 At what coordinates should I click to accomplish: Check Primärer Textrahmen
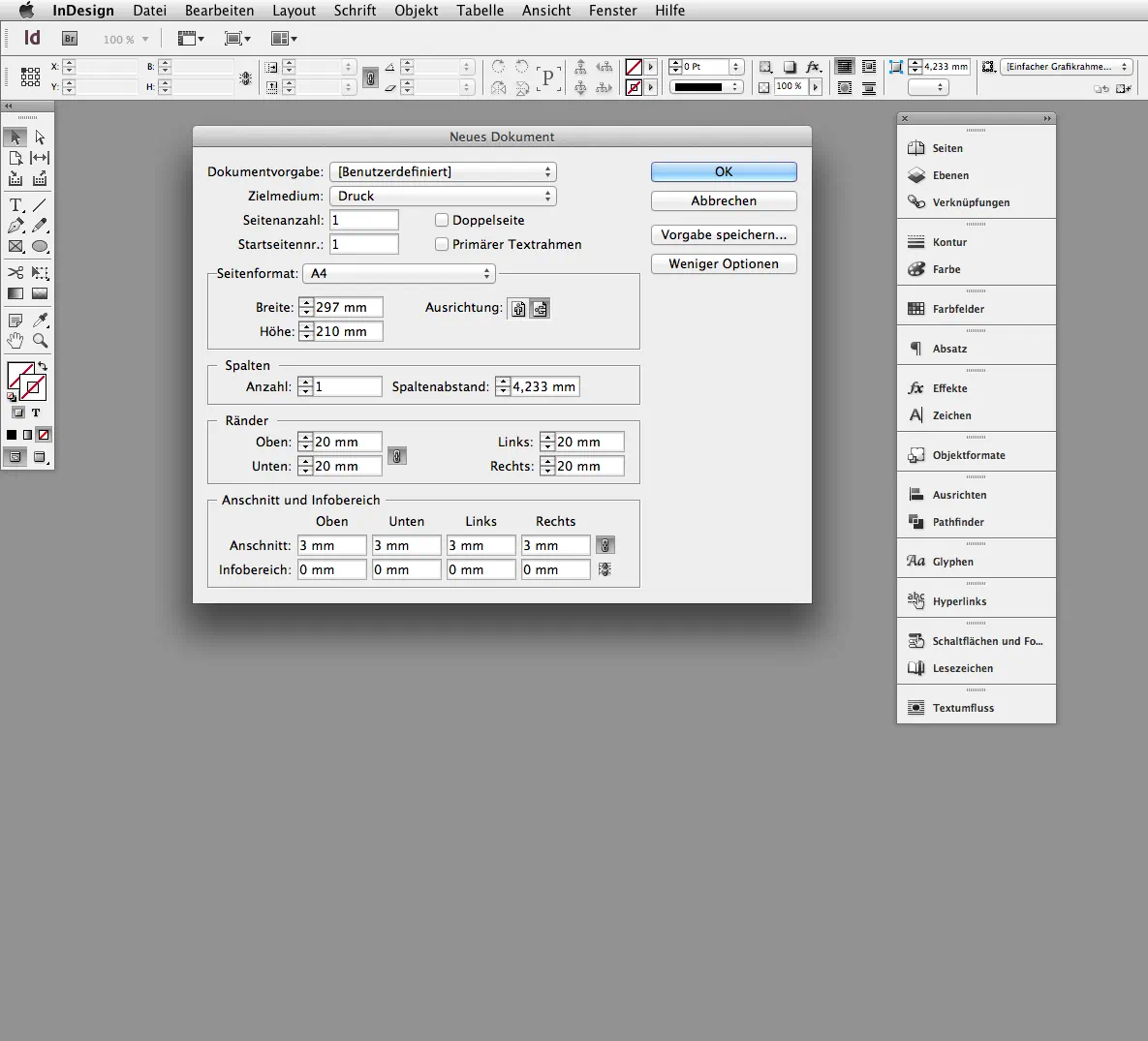[x=442, y=244]
